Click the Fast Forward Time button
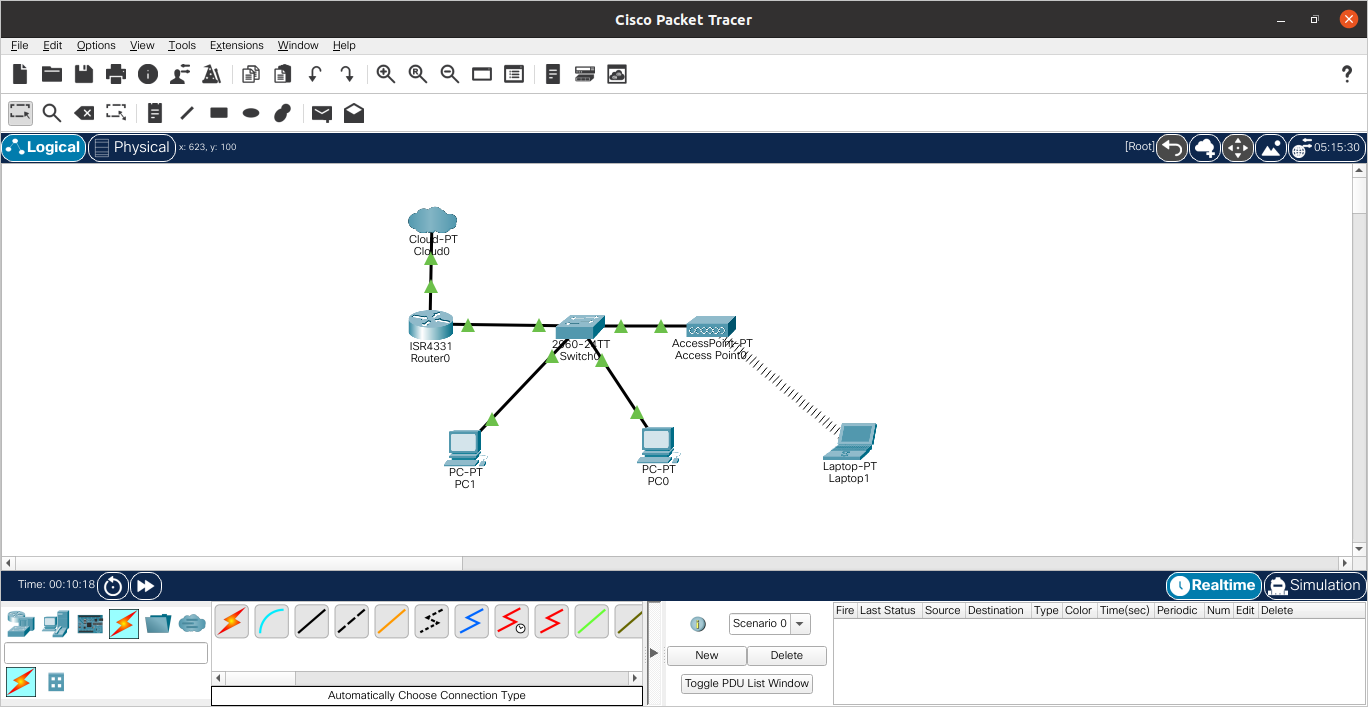The height and width of the screenshot is (707, 1368). coord(146,586)
